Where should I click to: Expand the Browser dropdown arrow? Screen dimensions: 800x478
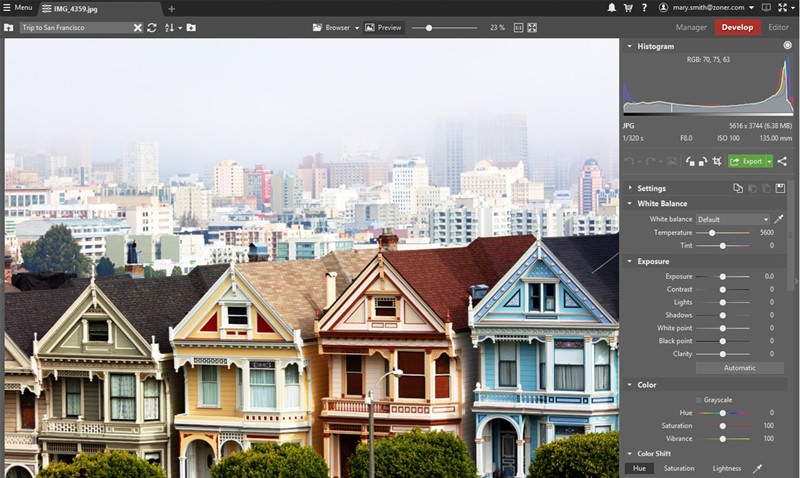pos(357,28)
